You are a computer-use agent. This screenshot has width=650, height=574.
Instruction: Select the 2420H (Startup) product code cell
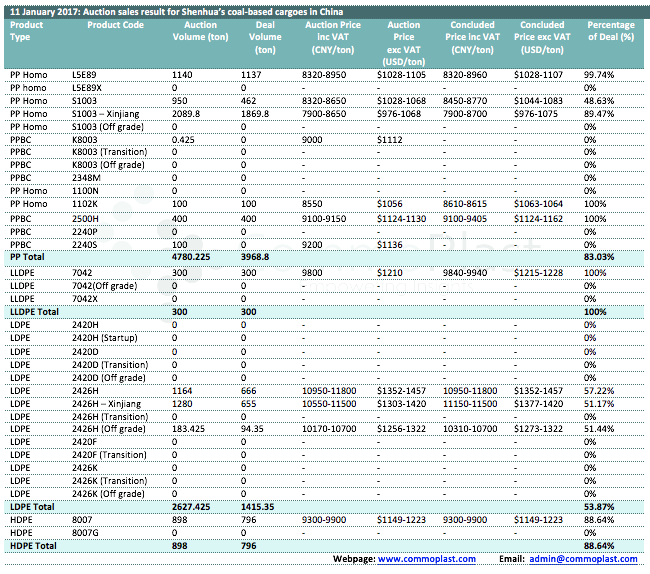(105, 338)
